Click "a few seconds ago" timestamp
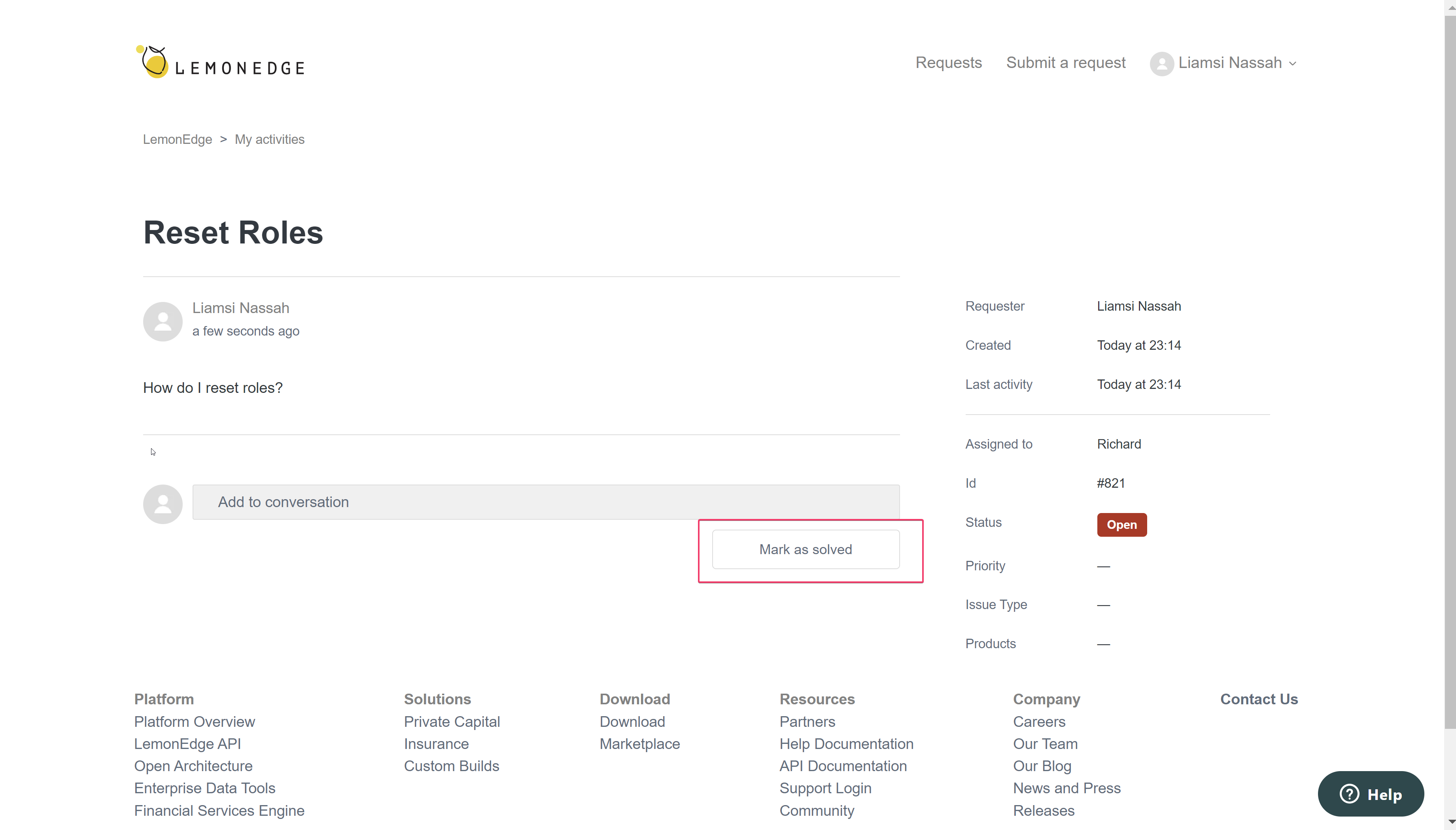 pyautogui.click(x=246, y=331)
